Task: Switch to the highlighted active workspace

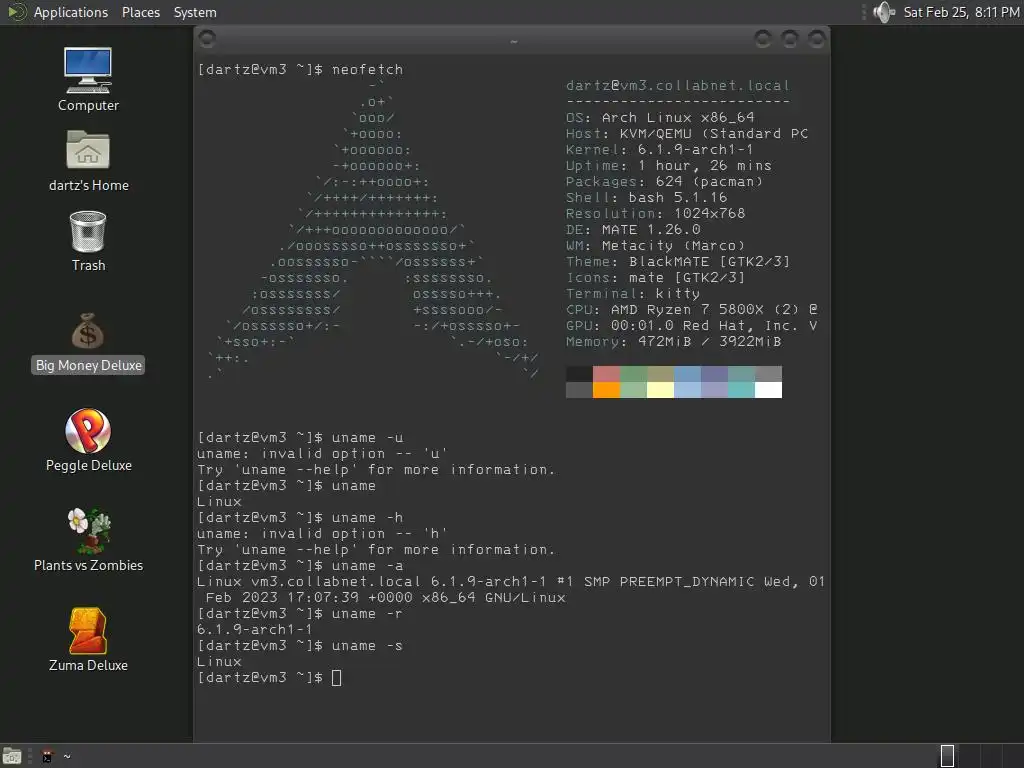Action: (947, 756)
